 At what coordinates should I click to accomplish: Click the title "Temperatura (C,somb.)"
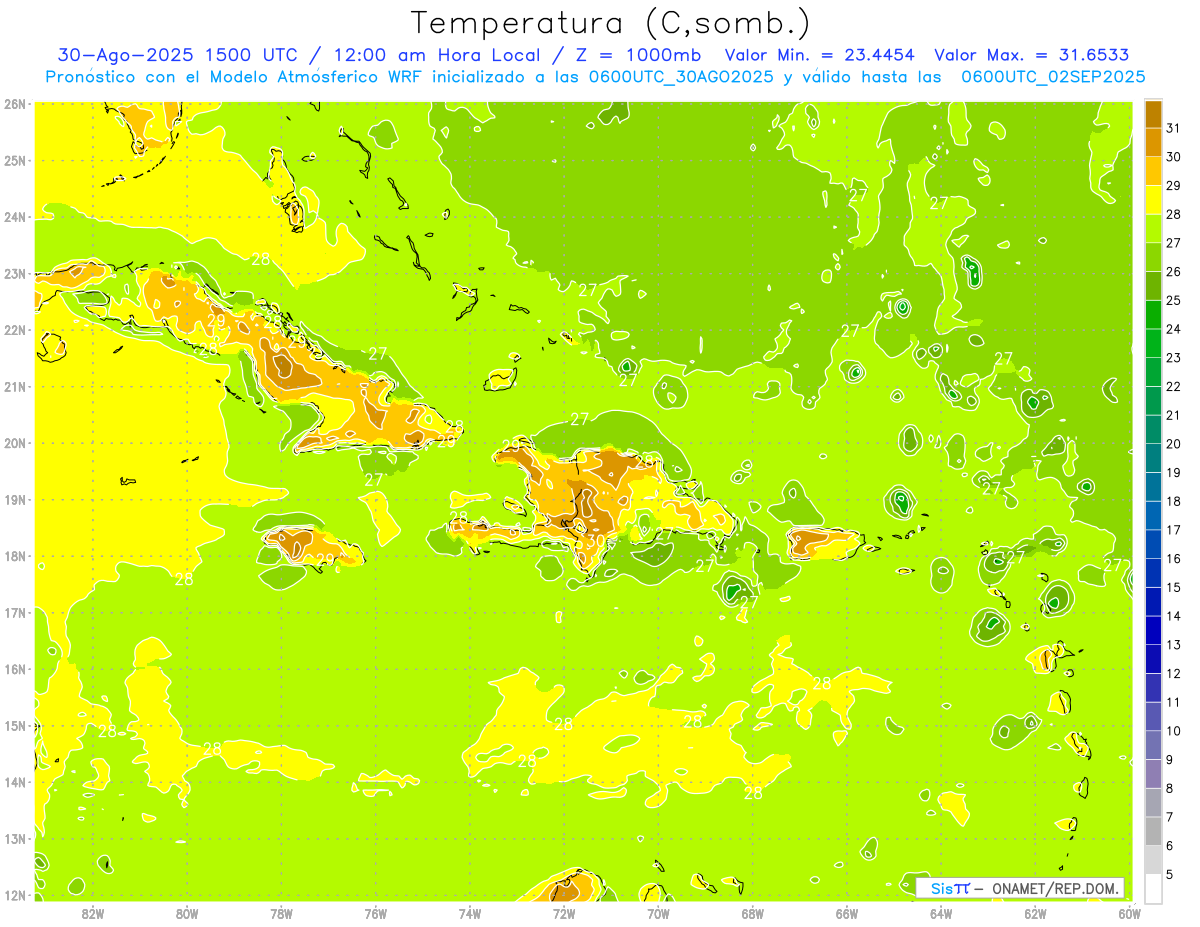[x=610, y=23]
